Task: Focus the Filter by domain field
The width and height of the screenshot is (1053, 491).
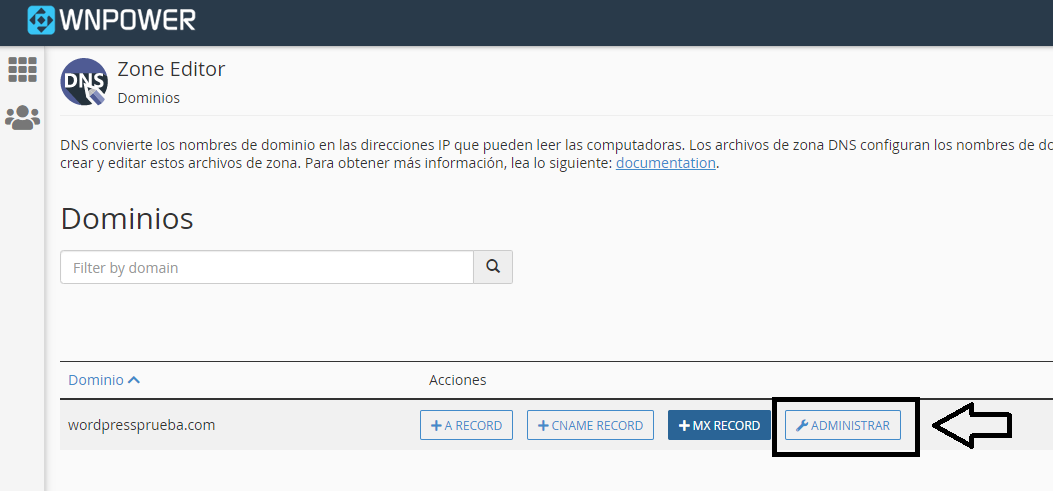Action: tap(266, 267)
